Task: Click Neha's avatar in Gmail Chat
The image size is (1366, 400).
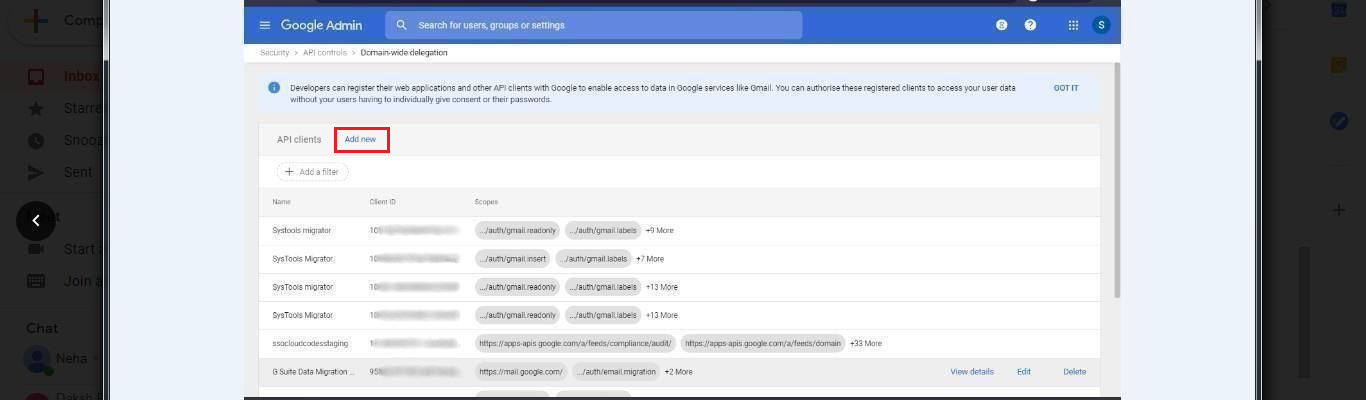Action: [x=37, y=359]
